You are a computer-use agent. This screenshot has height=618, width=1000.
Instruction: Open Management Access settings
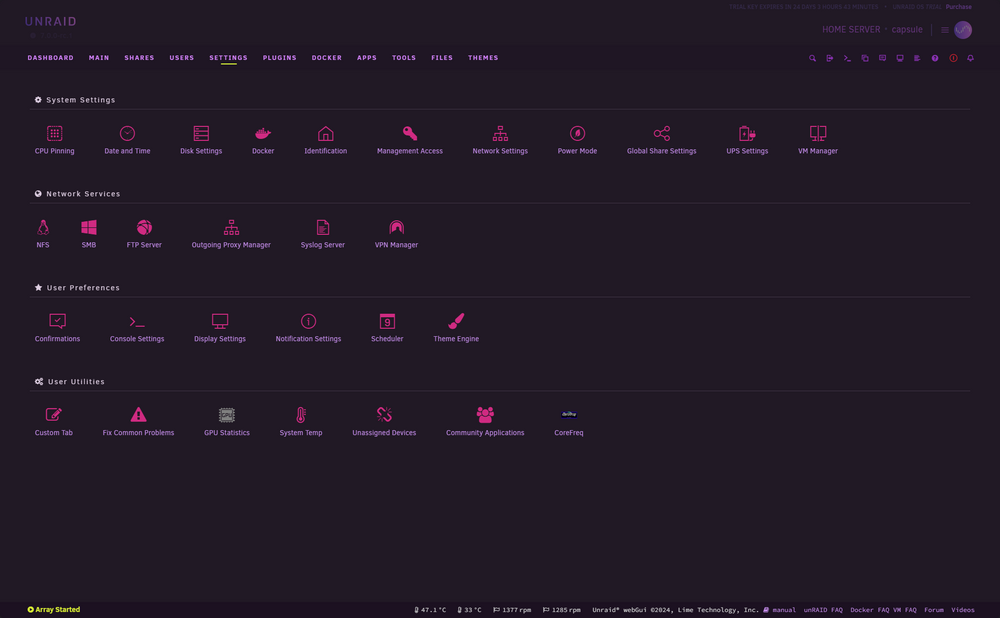(x=409, y=140)
